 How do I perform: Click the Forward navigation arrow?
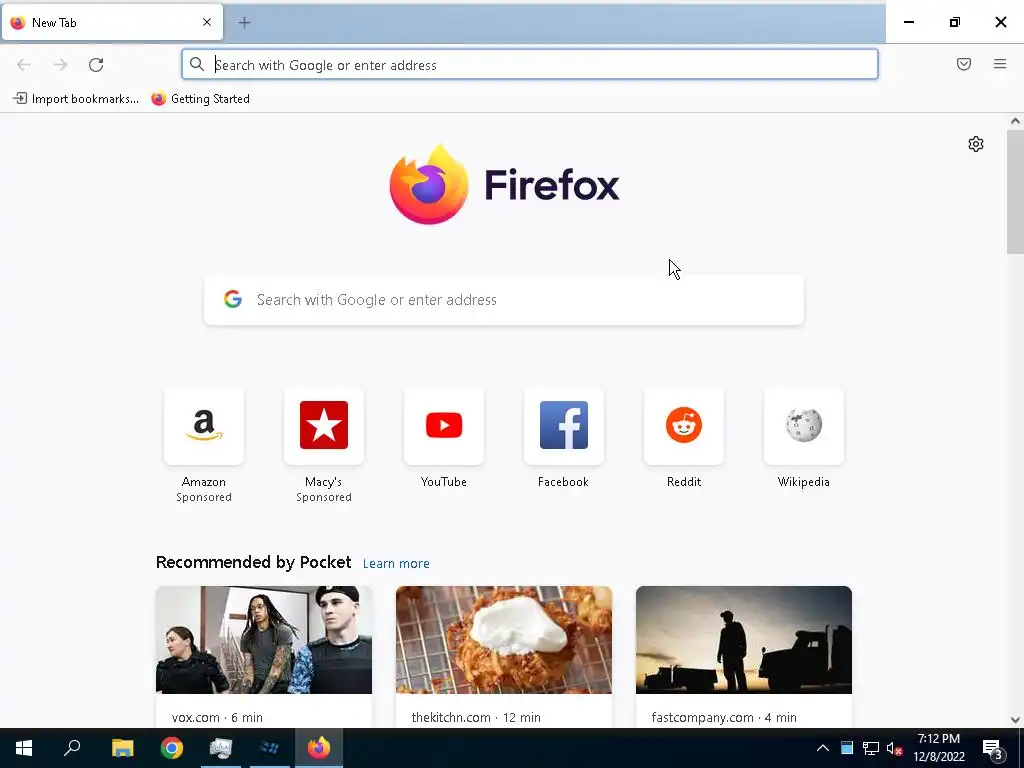pos(60,65)
